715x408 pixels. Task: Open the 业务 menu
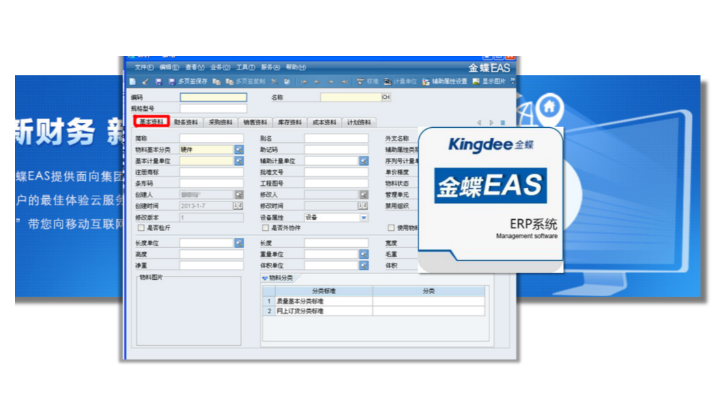tap(220, 67)
